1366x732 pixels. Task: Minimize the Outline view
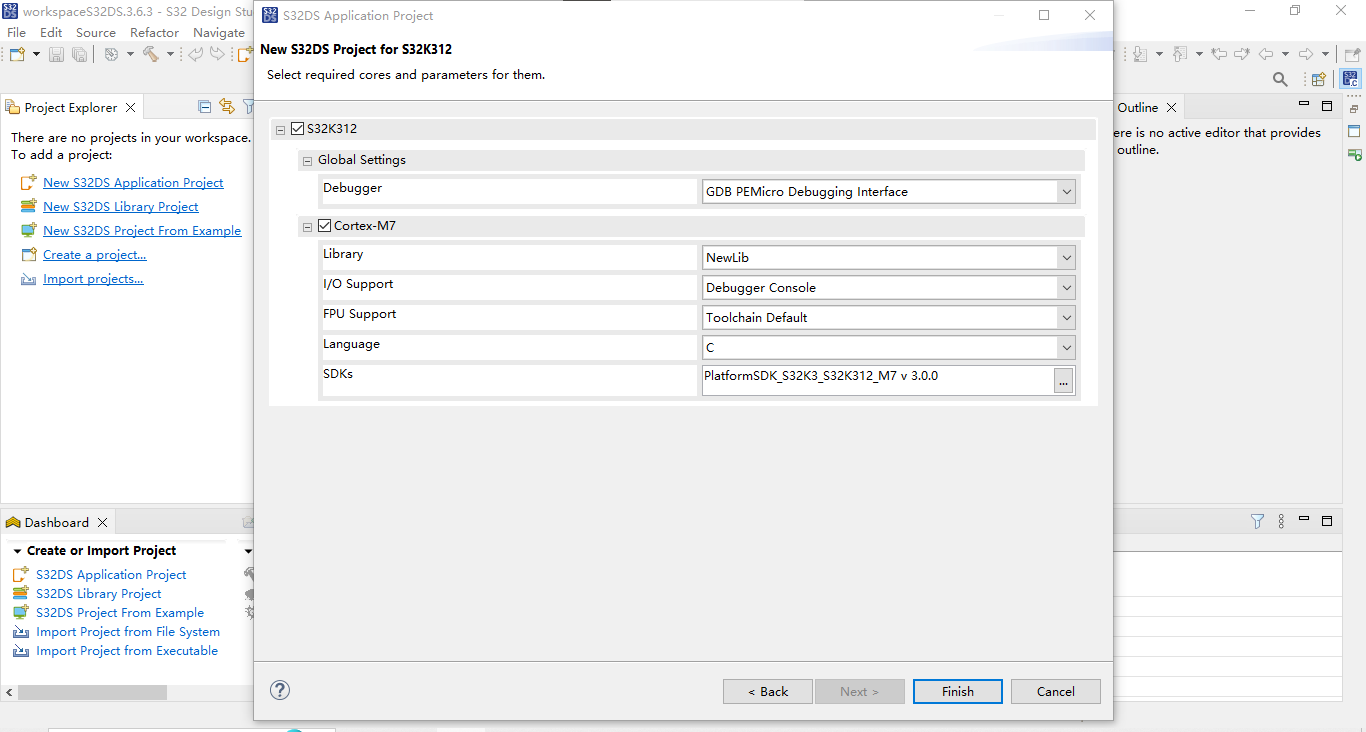pos(1304,105)
